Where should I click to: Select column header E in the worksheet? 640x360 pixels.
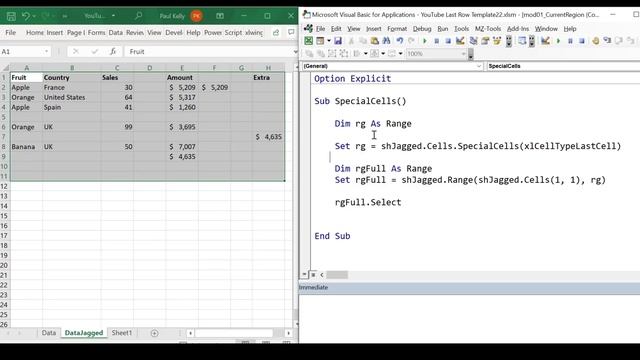[182, 68]
